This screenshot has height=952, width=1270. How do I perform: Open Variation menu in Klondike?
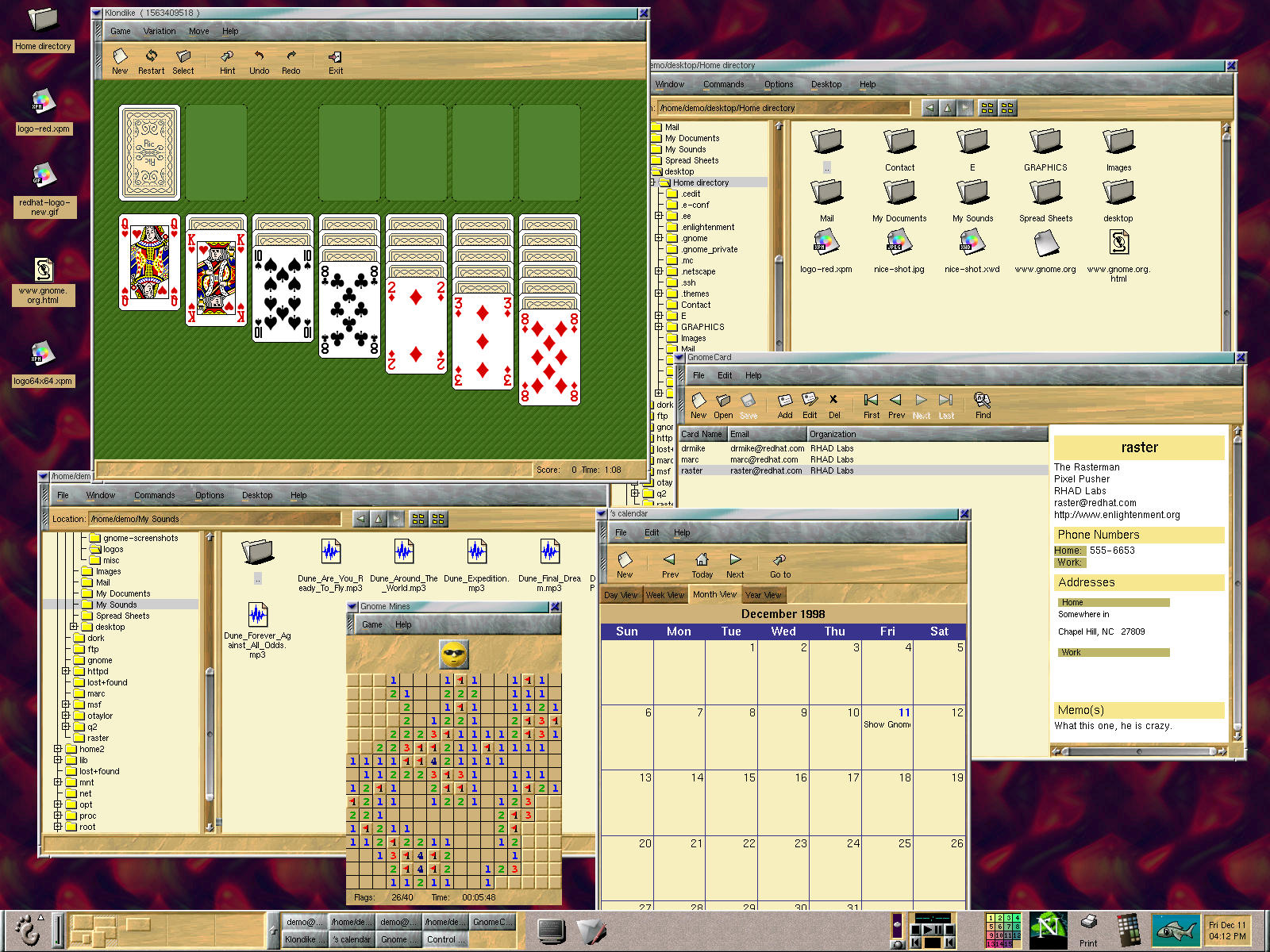160,31
